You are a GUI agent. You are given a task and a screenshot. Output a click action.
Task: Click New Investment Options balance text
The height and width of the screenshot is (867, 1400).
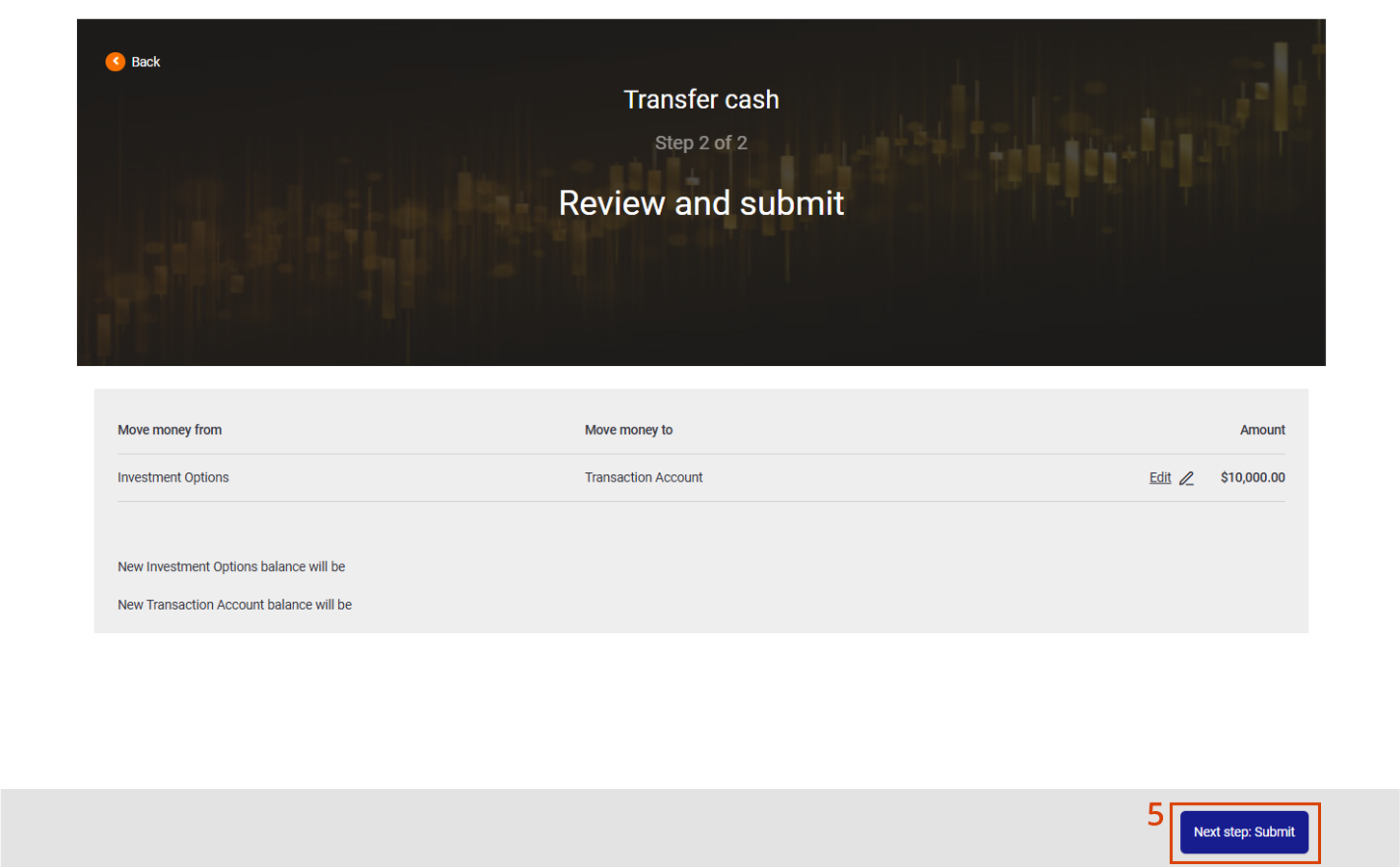[x=231, y=566]
